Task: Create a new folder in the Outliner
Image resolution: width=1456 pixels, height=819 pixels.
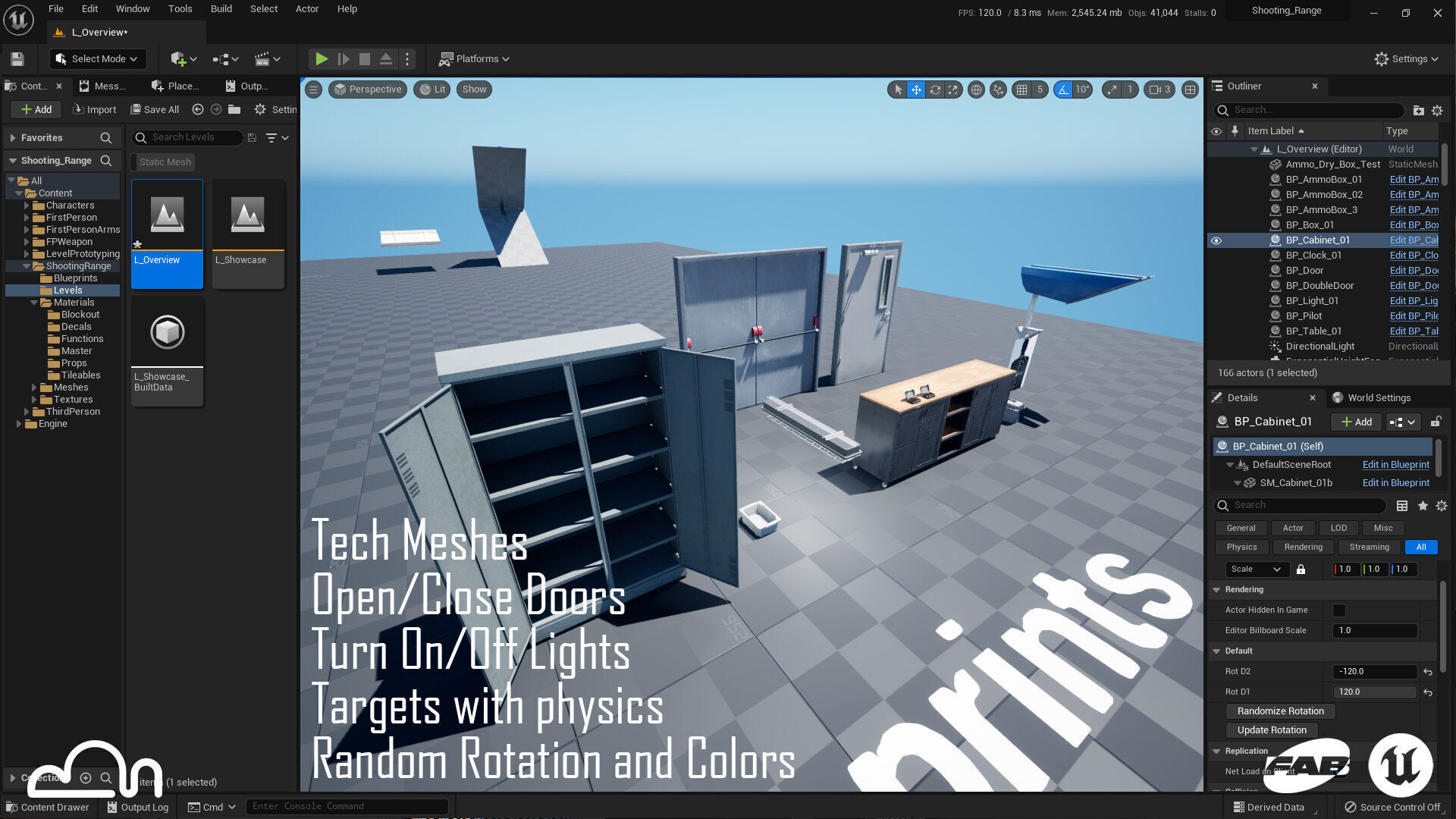Action: [x=1418, y=111]
